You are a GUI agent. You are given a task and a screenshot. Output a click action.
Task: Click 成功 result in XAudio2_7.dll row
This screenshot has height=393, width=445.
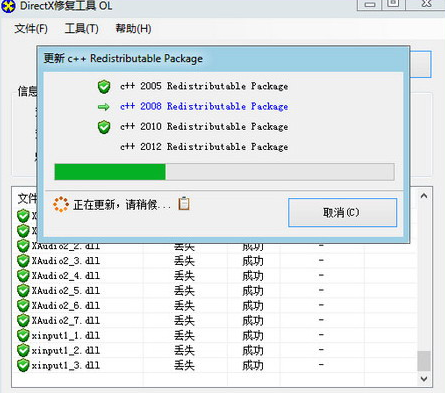coord(253,321)
